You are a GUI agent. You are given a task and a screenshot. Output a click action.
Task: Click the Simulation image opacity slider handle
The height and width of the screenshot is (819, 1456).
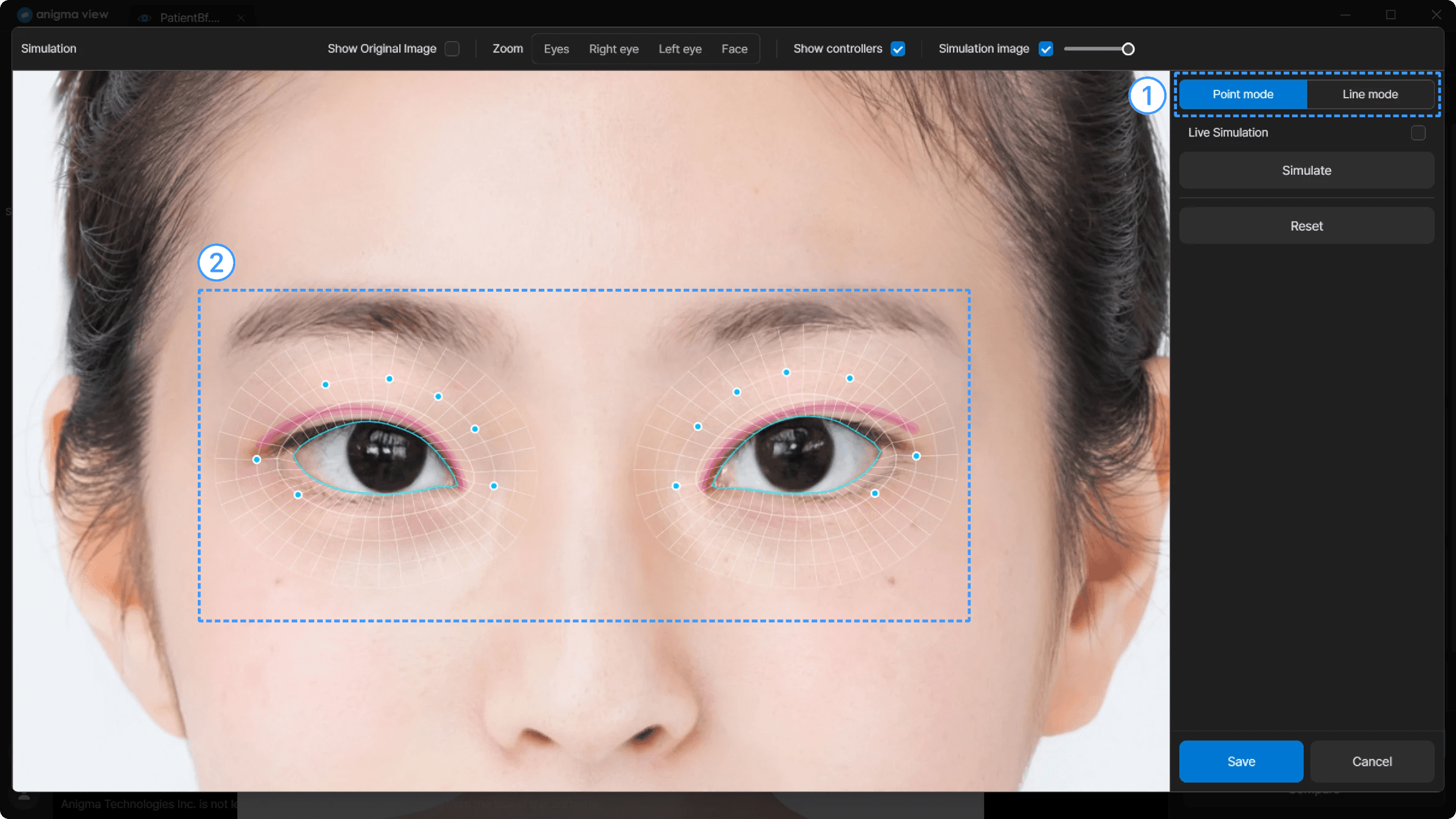click(1128, 49)
